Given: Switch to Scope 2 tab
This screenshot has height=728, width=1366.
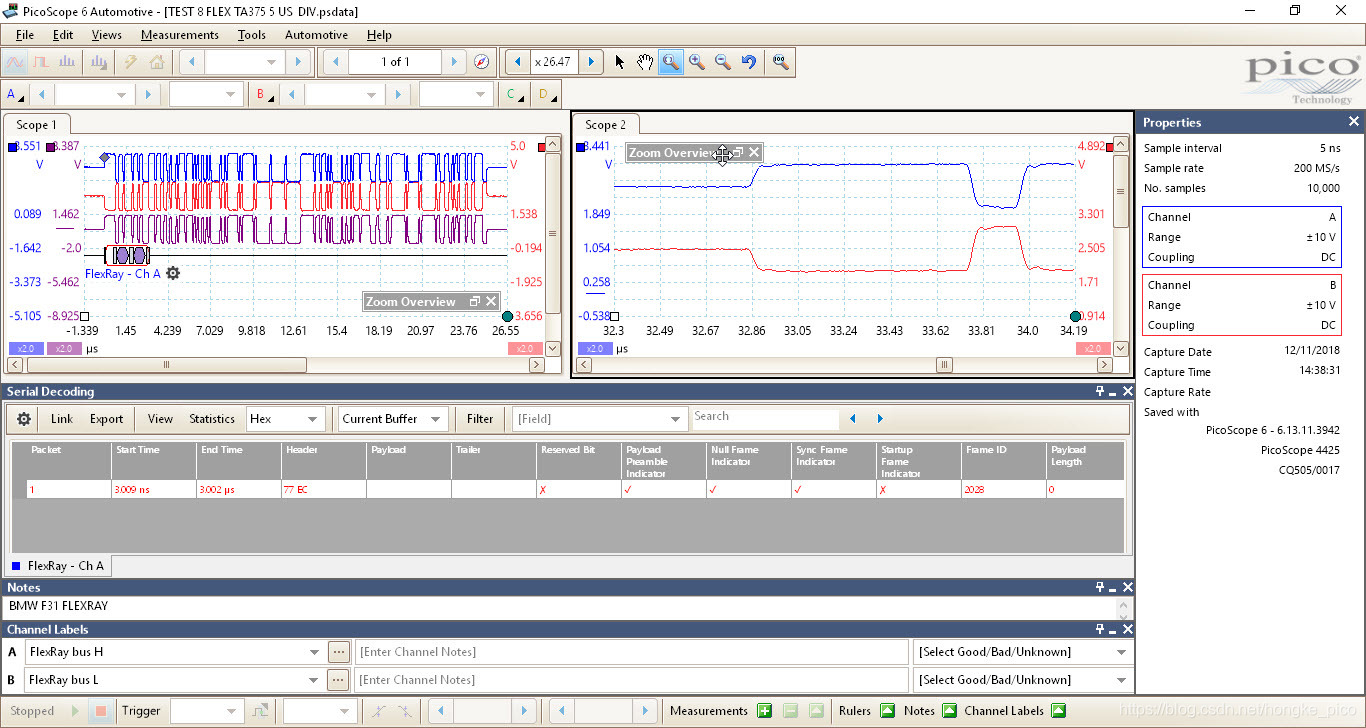Looking at the screenshot, I should click(606, 125).
